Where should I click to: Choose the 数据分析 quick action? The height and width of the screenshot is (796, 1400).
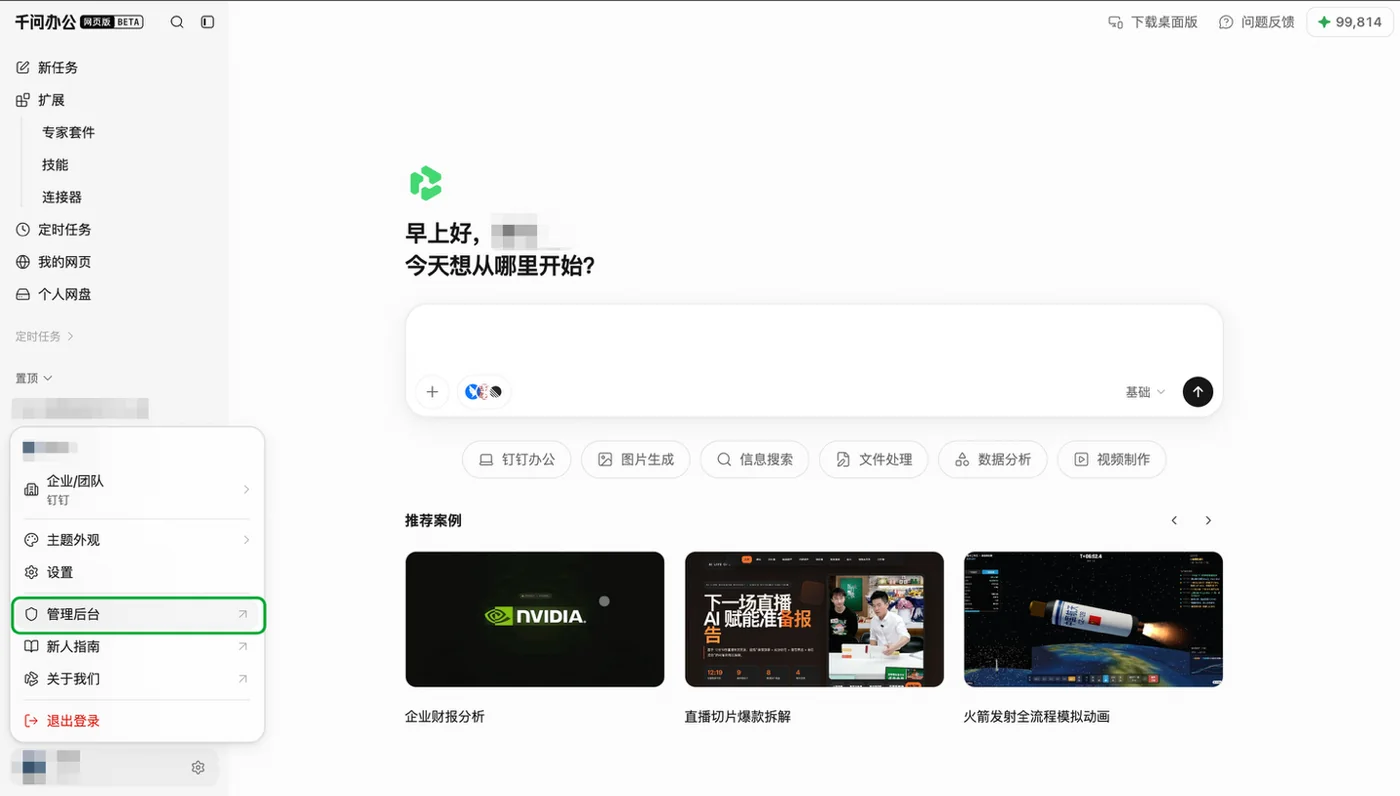(993, 460)
